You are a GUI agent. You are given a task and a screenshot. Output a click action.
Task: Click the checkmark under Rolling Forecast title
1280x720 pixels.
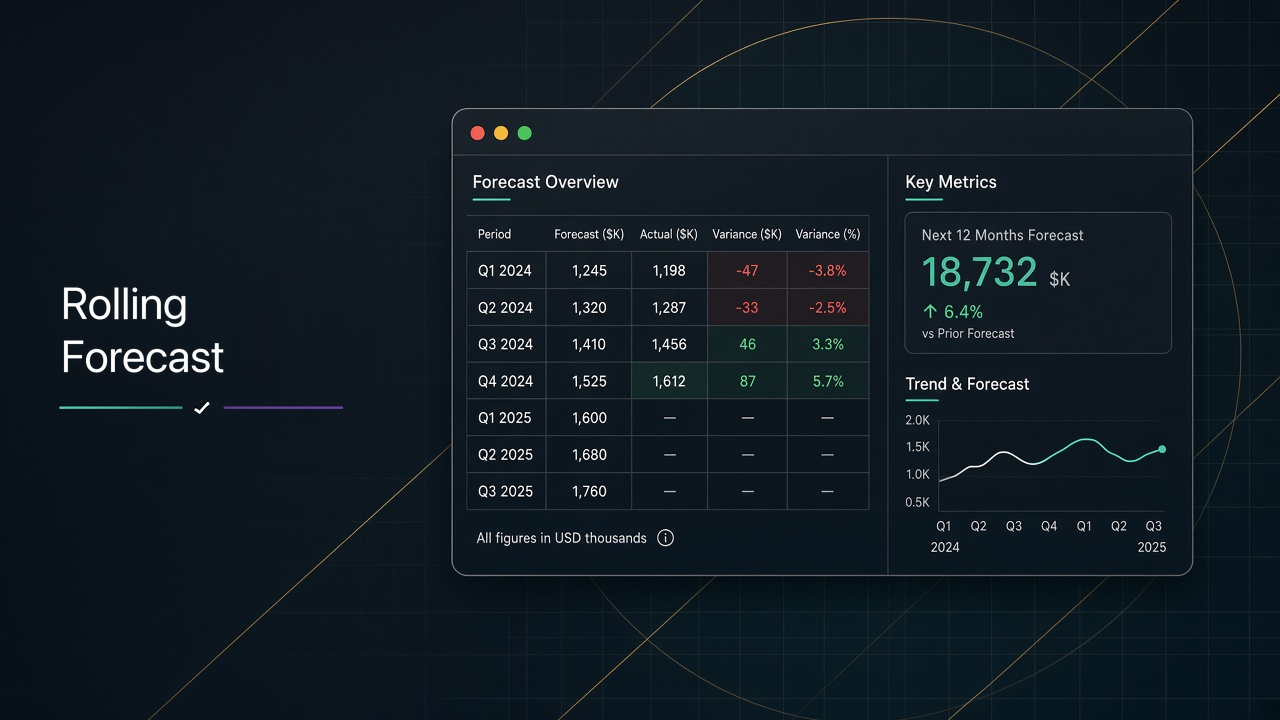202,408
